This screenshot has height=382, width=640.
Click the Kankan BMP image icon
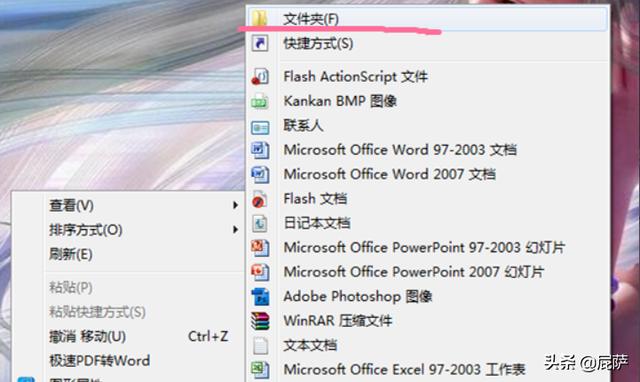[x=260, y=101]
